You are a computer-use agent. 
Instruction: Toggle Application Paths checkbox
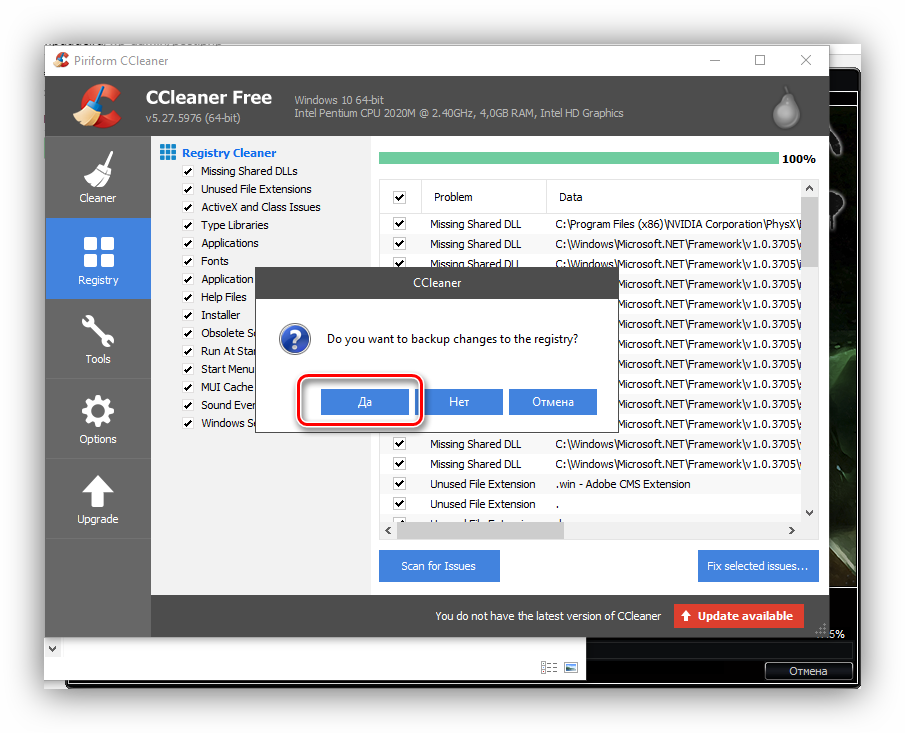point(188,279)
